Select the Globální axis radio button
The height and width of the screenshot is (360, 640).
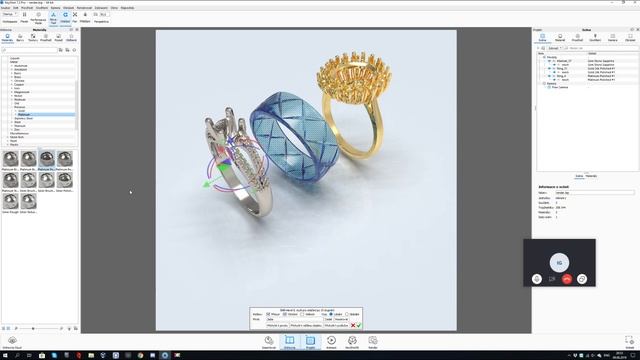click(x=347, y=314)
